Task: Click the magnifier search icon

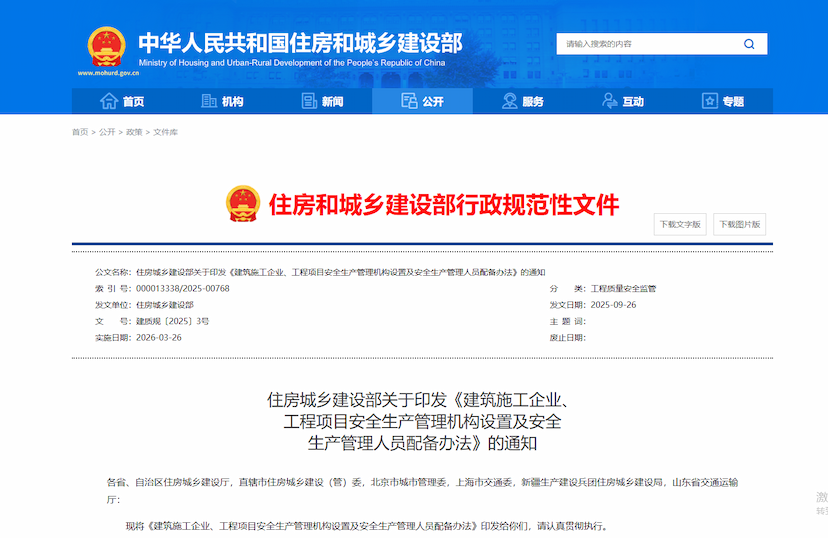Action: click(x=749, y=44)
